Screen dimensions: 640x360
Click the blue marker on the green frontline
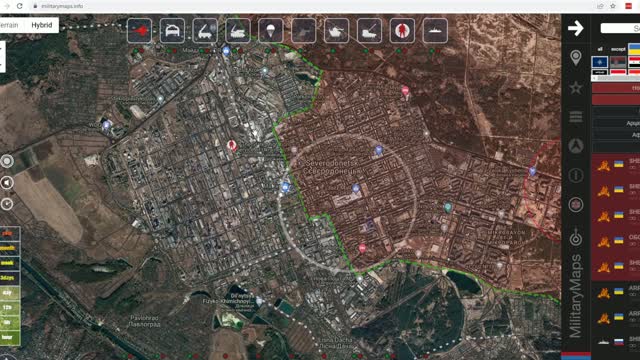[x=285, y=187]
